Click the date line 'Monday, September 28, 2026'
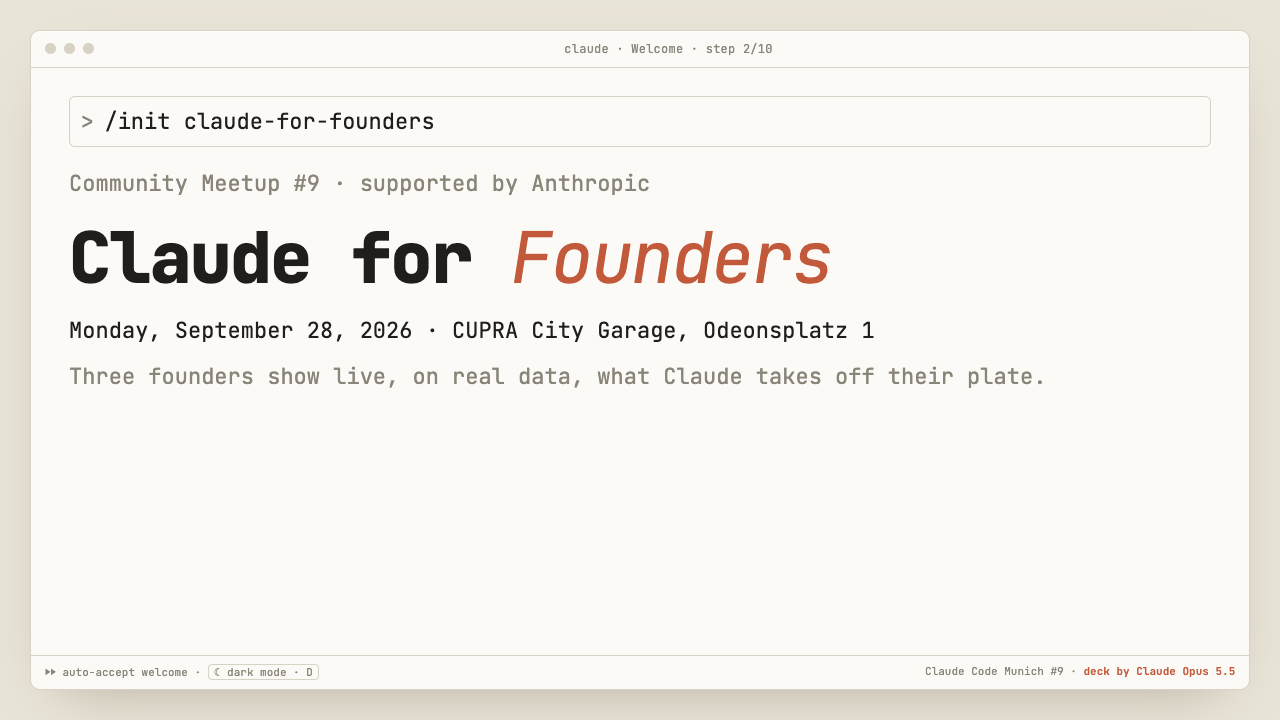 coord(240,331)
